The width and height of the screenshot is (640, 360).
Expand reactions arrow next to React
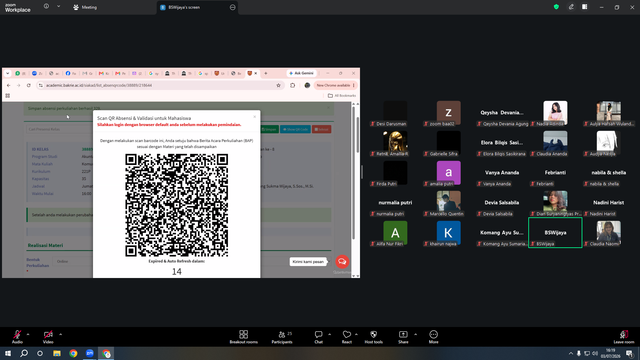point(356,334)
